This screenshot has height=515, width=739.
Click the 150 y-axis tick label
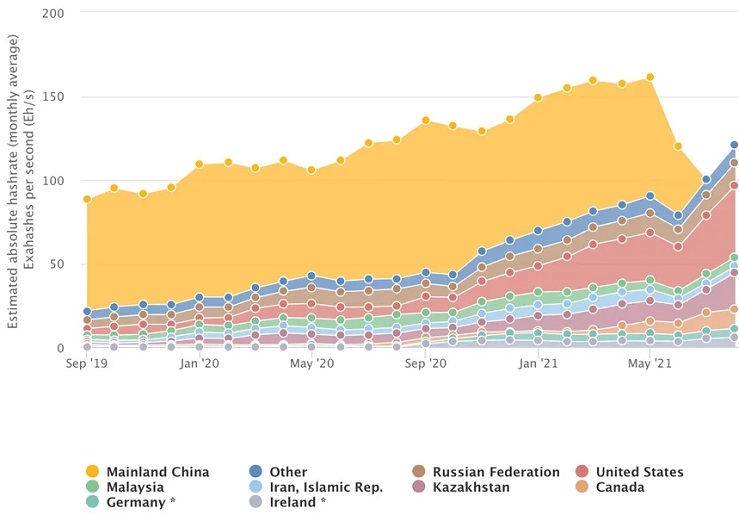tap(53, 97)
